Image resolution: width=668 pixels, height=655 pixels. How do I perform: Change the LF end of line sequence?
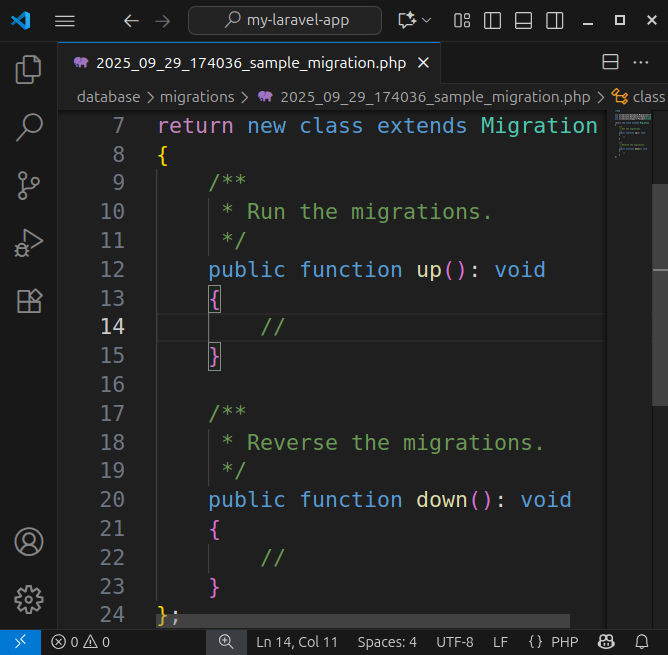500,642
